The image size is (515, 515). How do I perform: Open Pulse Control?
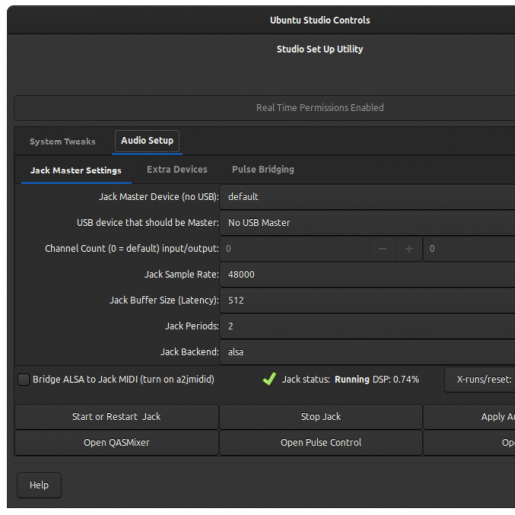click(321, 443)
